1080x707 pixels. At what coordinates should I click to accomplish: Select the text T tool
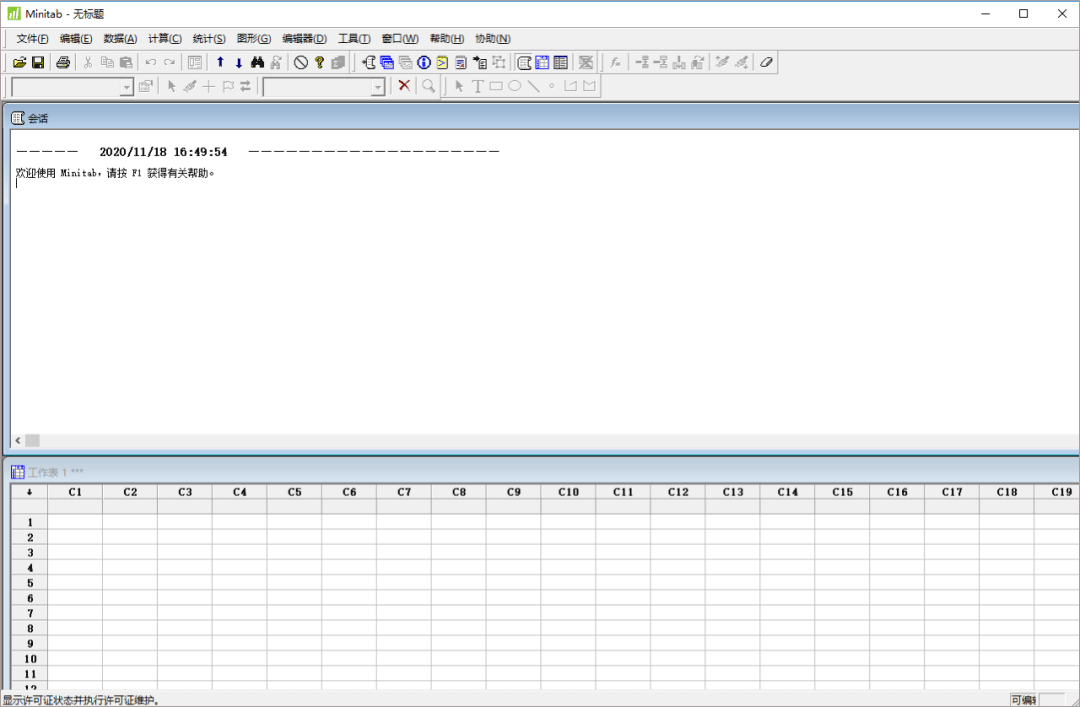[477, 86]
